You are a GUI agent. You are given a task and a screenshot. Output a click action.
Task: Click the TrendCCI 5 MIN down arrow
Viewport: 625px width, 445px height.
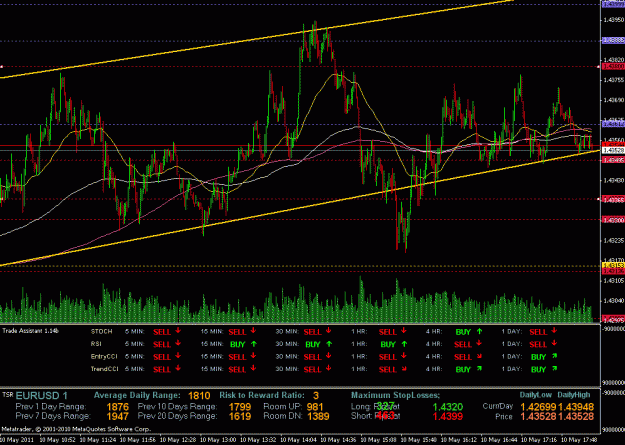[x=178, y=368]
